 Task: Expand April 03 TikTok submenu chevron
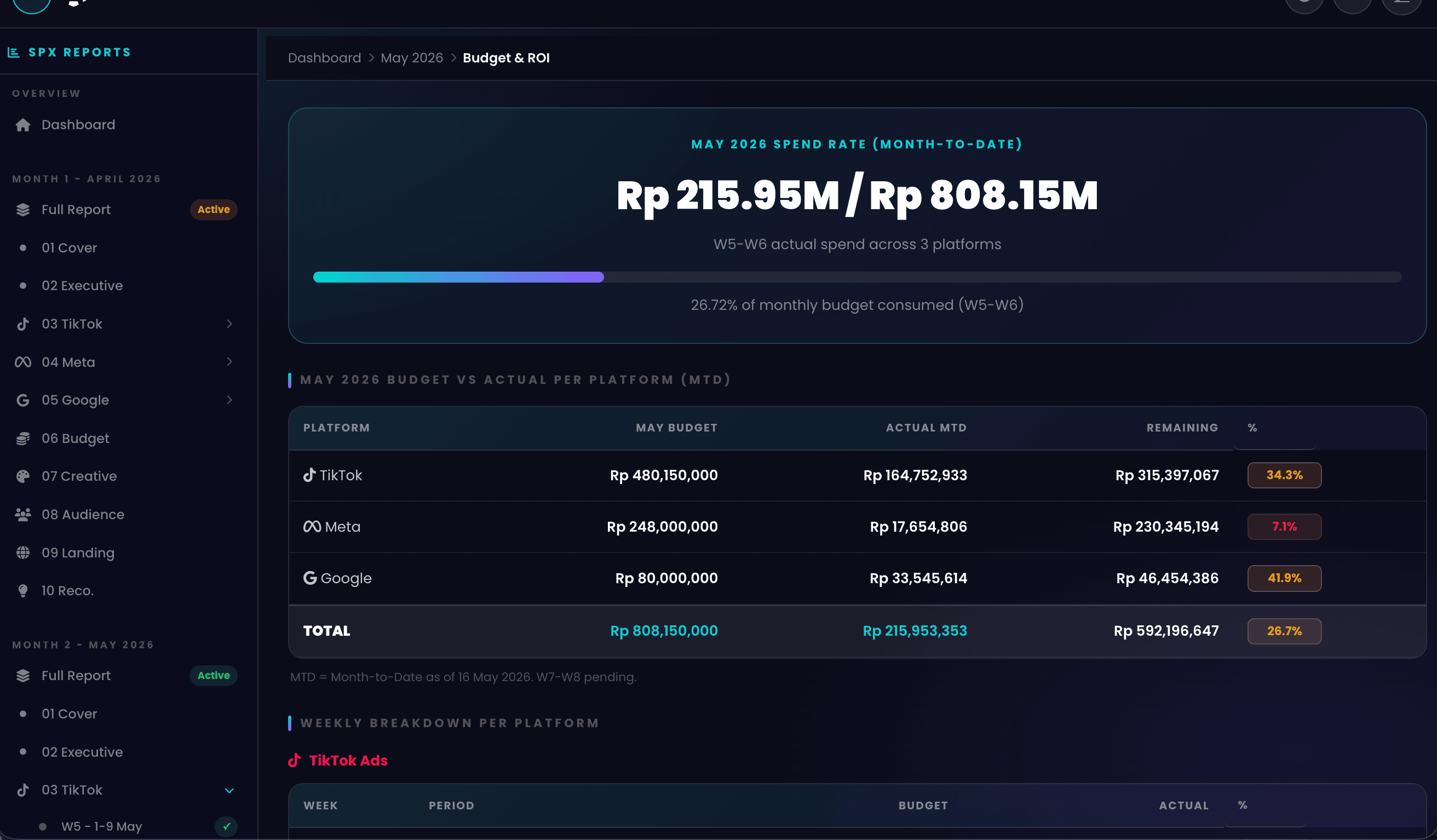(229, 324)
